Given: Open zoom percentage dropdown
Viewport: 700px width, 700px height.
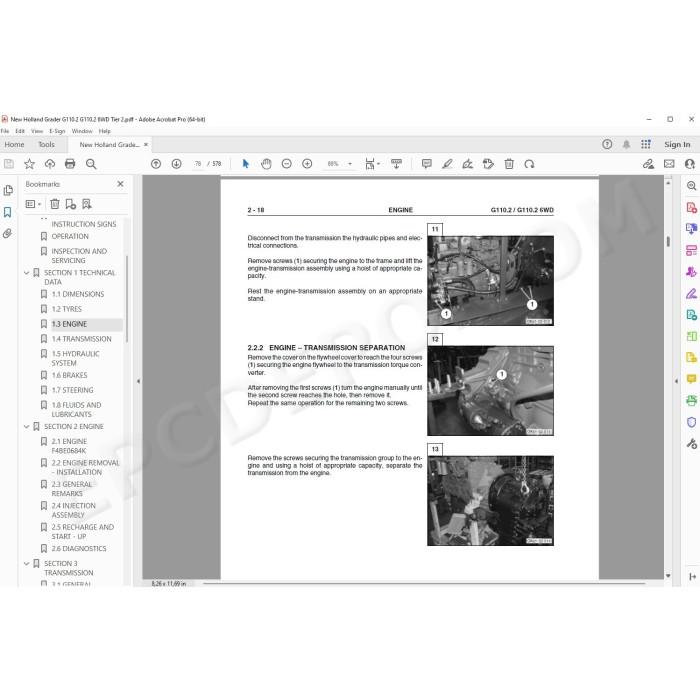Looking at the screenshot, I should tap(350, 164).
